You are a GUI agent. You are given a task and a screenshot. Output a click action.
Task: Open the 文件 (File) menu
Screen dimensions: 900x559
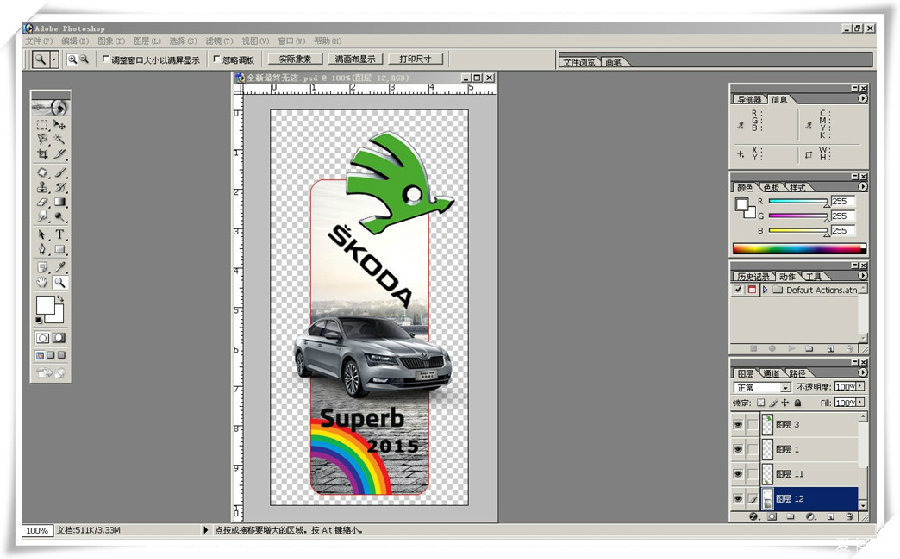[x=39, y=41]
